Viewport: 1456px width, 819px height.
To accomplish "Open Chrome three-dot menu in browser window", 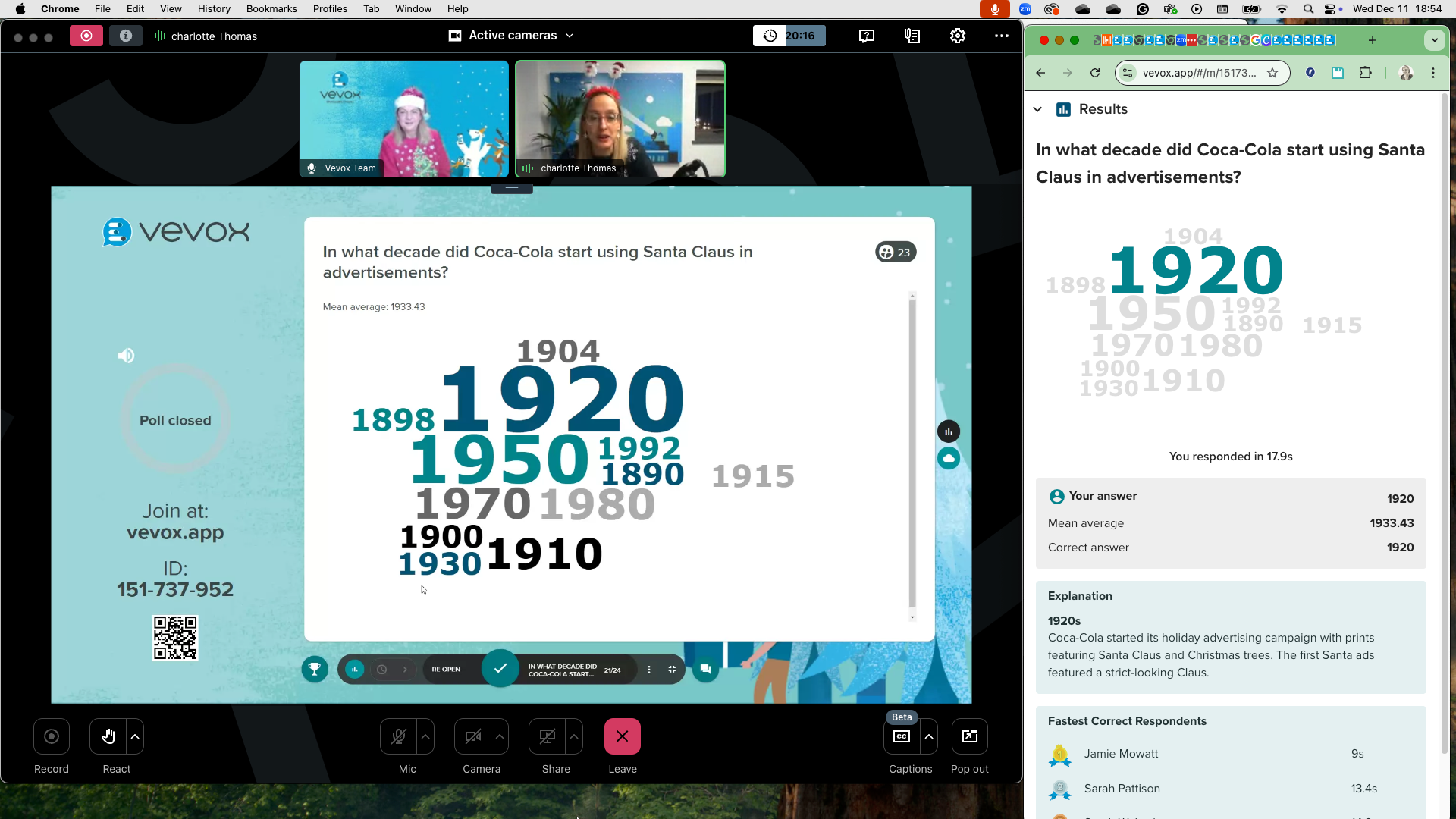I will click(1433, 73).
